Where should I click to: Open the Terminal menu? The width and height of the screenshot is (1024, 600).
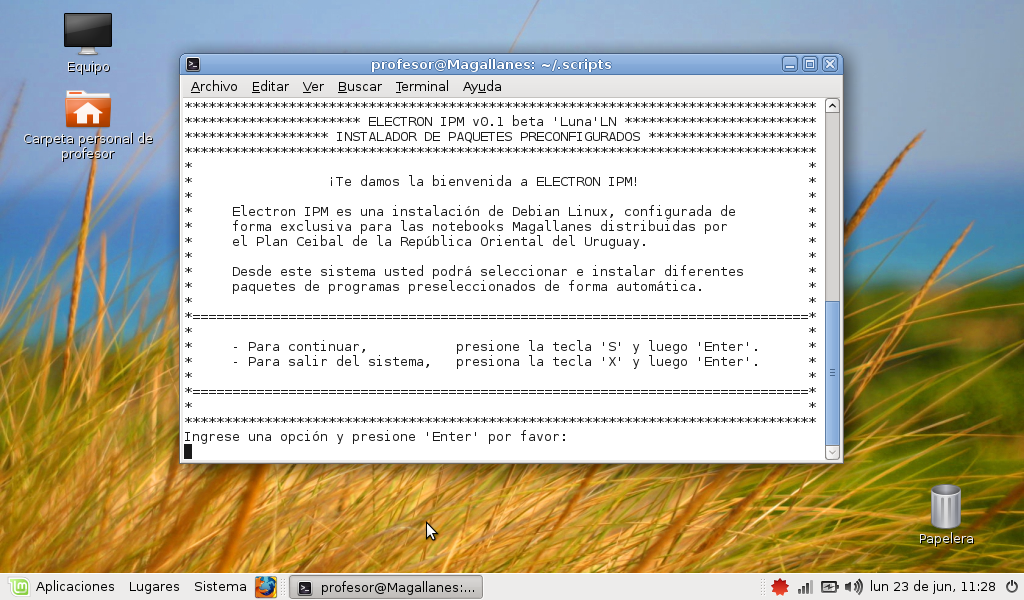pos(422,87)
